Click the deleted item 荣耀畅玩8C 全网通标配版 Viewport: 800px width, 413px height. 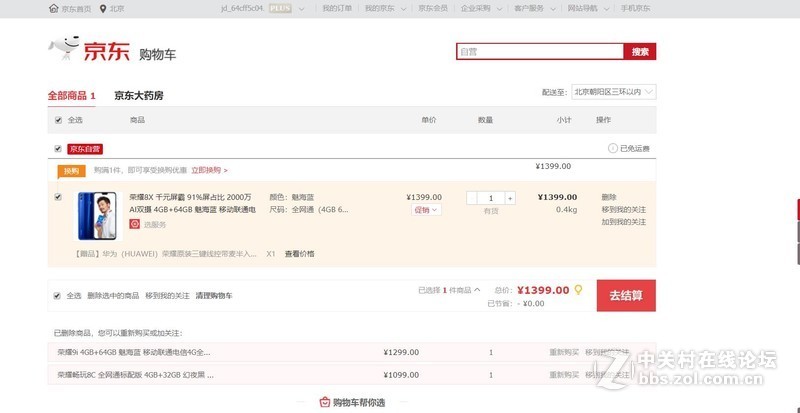pos(135,375)
